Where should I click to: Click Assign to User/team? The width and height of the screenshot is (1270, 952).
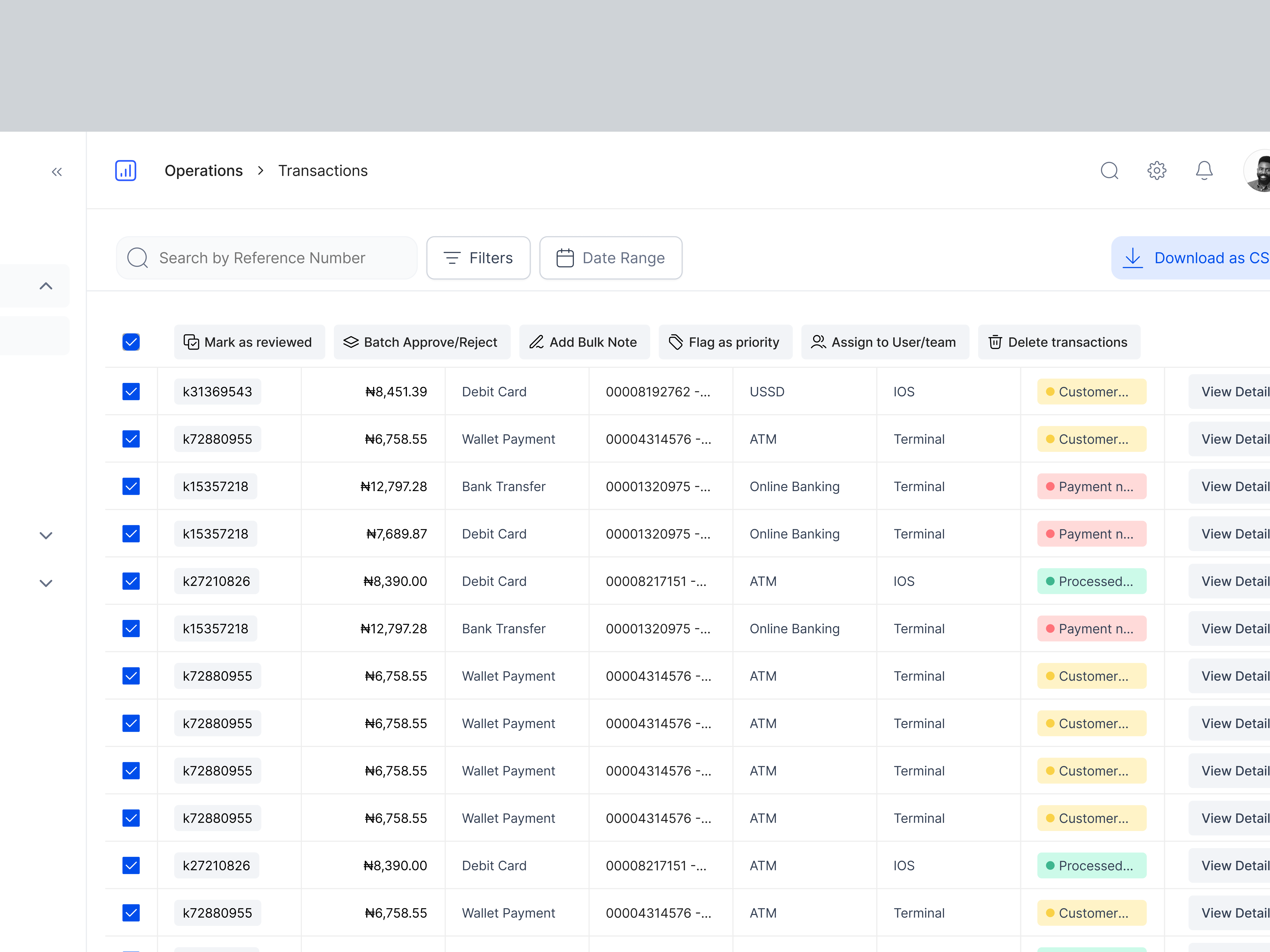885,342
